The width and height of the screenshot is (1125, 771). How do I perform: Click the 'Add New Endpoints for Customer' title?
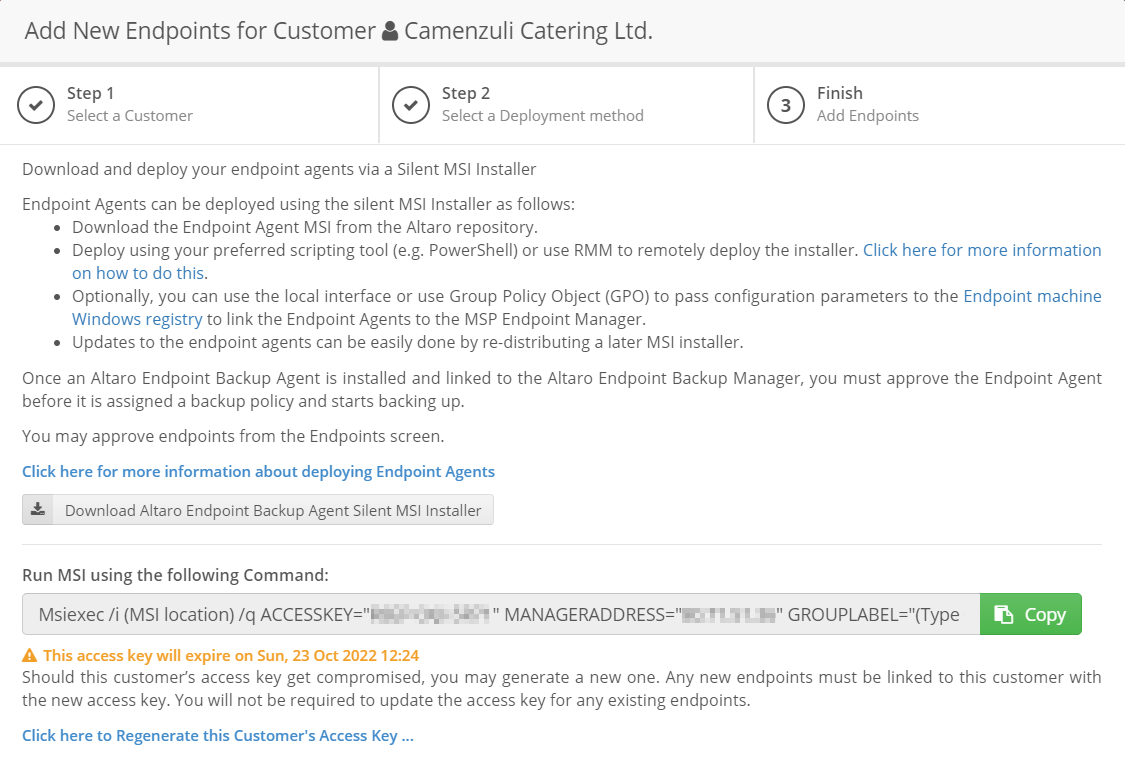pyautogui.click(x=200, y=31)
